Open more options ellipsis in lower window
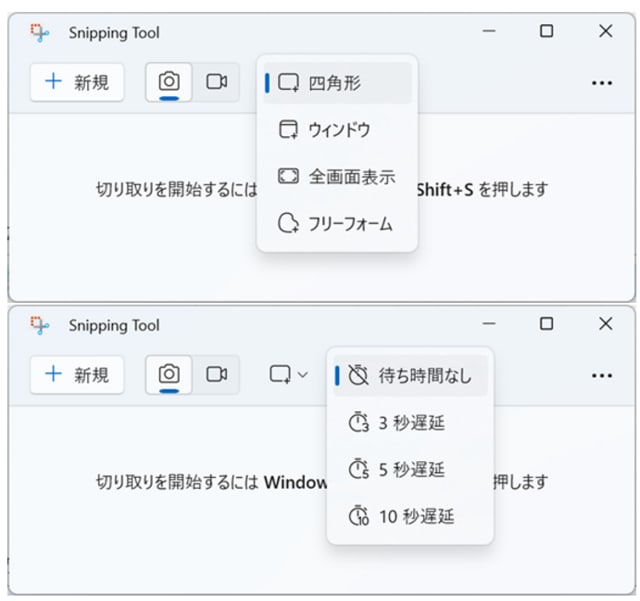The width and height of the screenshot is (640, 601). (x=602, y=376)
